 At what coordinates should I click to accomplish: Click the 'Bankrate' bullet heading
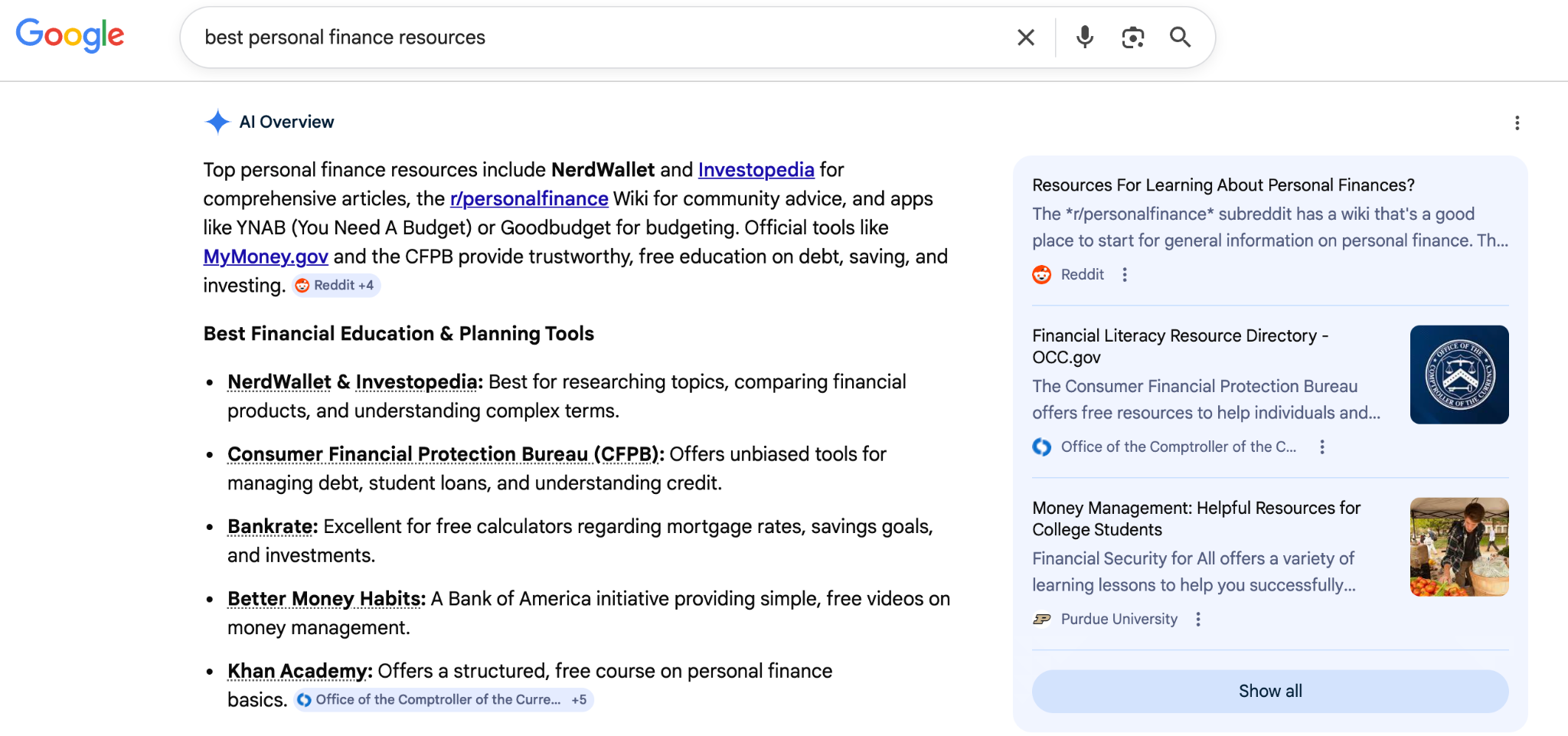coord(273,526)
